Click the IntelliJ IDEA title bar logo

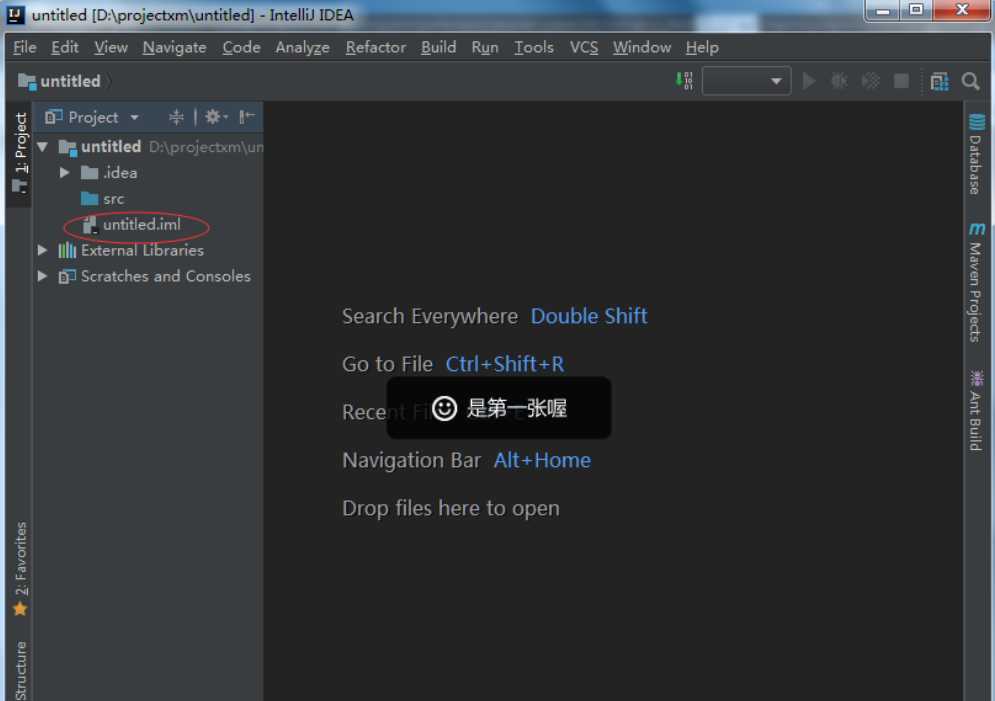(15, 14)
